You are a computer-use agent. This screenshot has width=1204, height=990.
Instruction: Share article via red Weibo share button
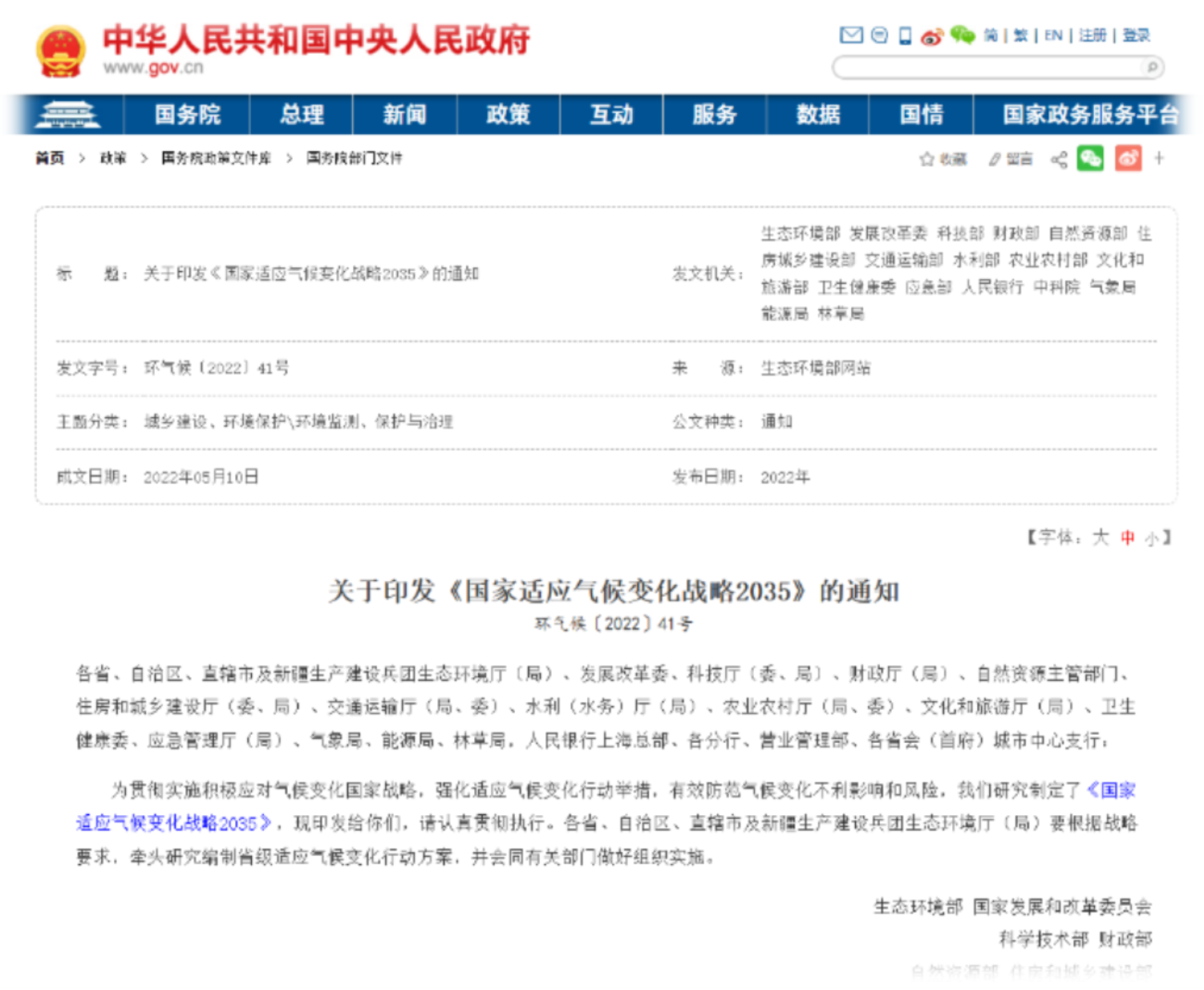(1128, 158)
